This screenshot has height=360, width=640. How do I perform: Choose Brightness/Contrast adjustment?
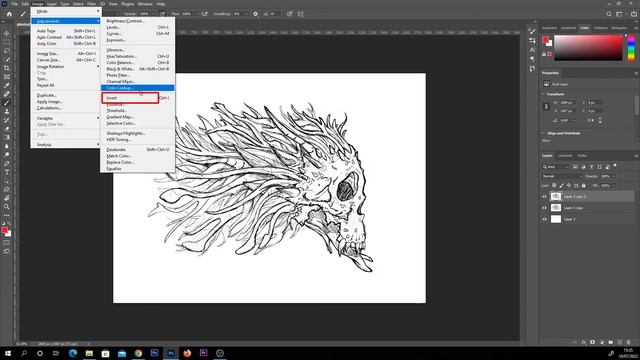(x=138, y=21)
